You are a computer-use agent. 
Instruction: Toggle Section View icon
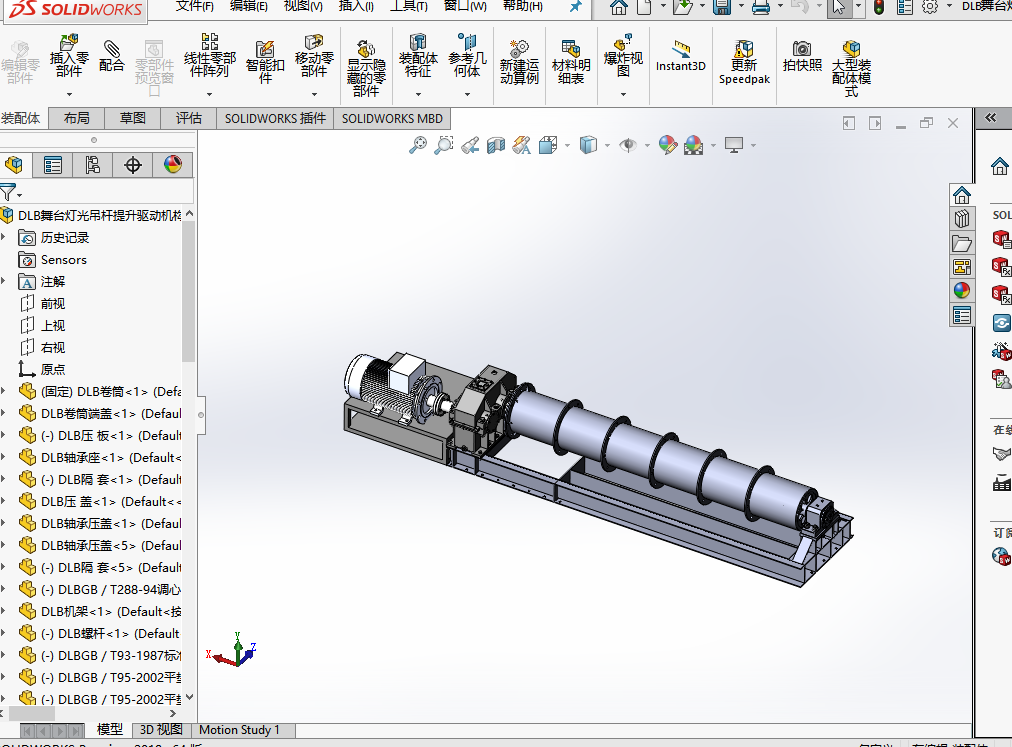tap(496, 145)
